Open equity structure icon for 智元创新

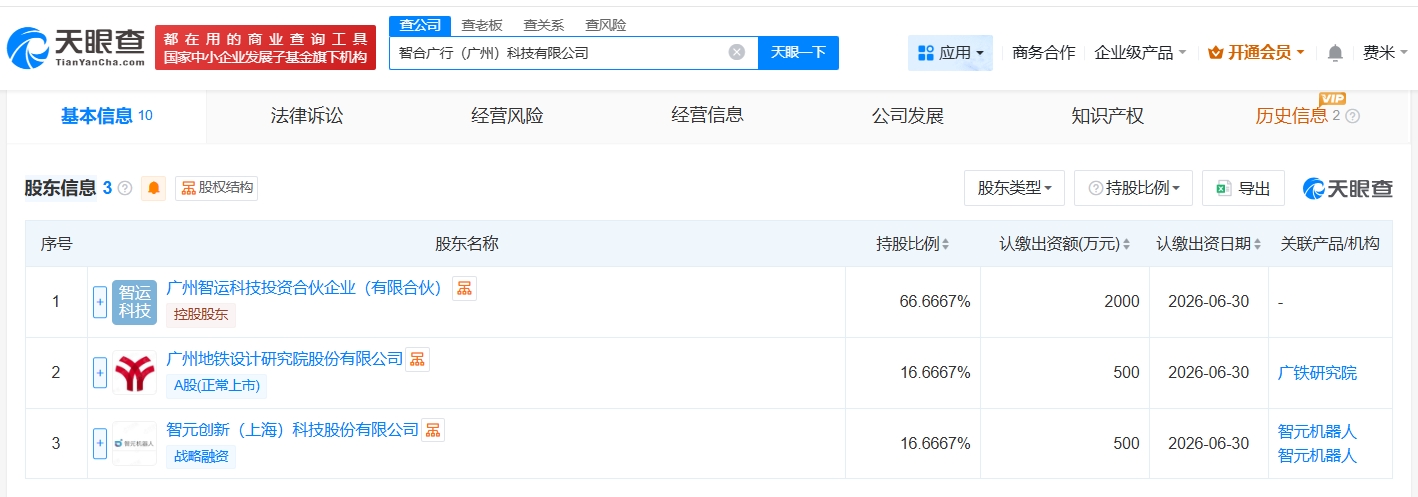click(x=432, y=430)
